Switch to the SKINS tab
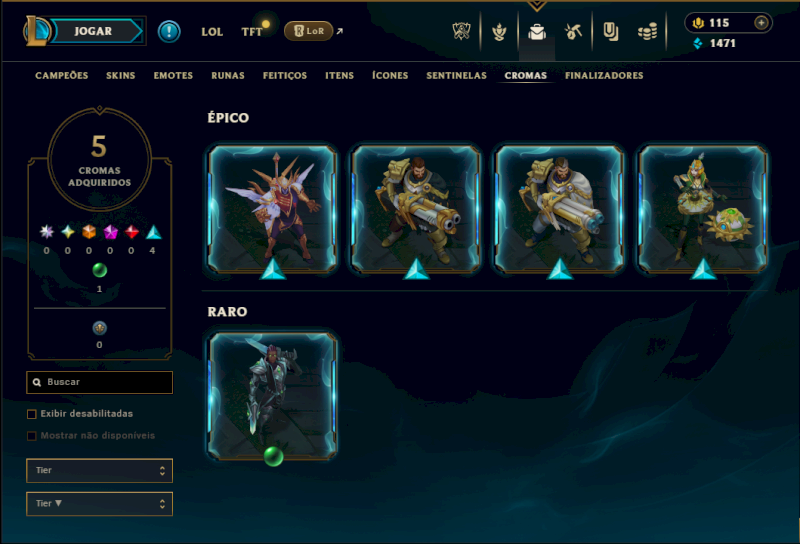This screenshot has width=800, height=544. (120, 76)
